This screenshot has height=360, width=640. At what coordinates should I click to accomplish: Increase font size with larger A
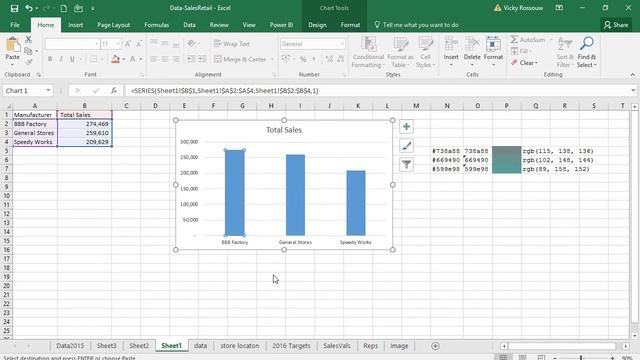(128, 44)
